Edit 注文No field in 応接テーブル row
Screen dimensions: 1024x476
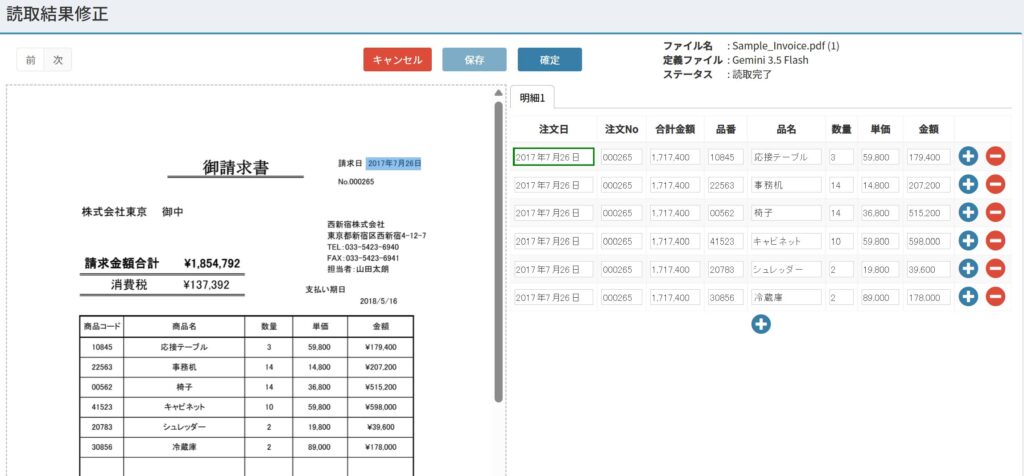click(622, 157)
